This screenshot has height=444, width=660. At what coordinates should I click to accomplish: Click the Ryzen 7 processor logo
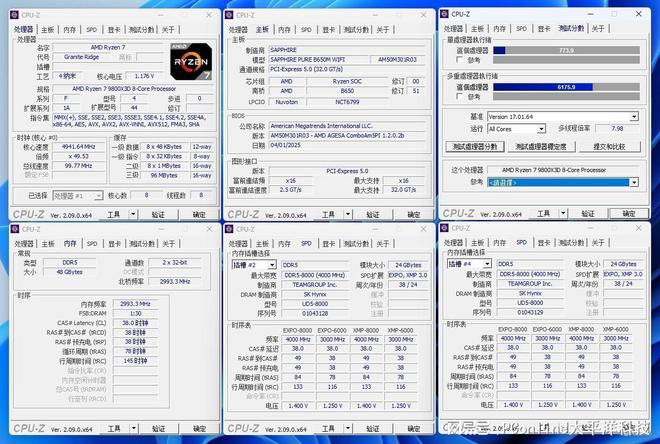click(191, 61)
